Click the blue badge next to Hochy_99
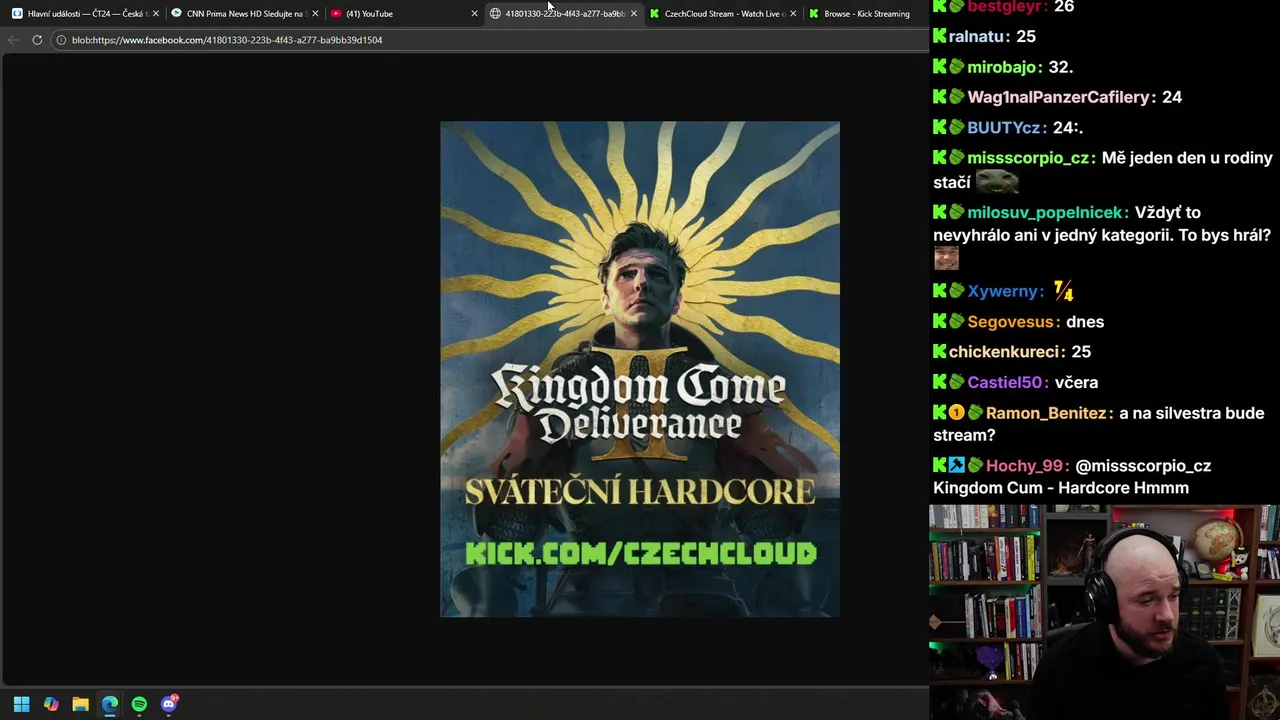Viewport: 1280px width, 720px height. [956, 466]
